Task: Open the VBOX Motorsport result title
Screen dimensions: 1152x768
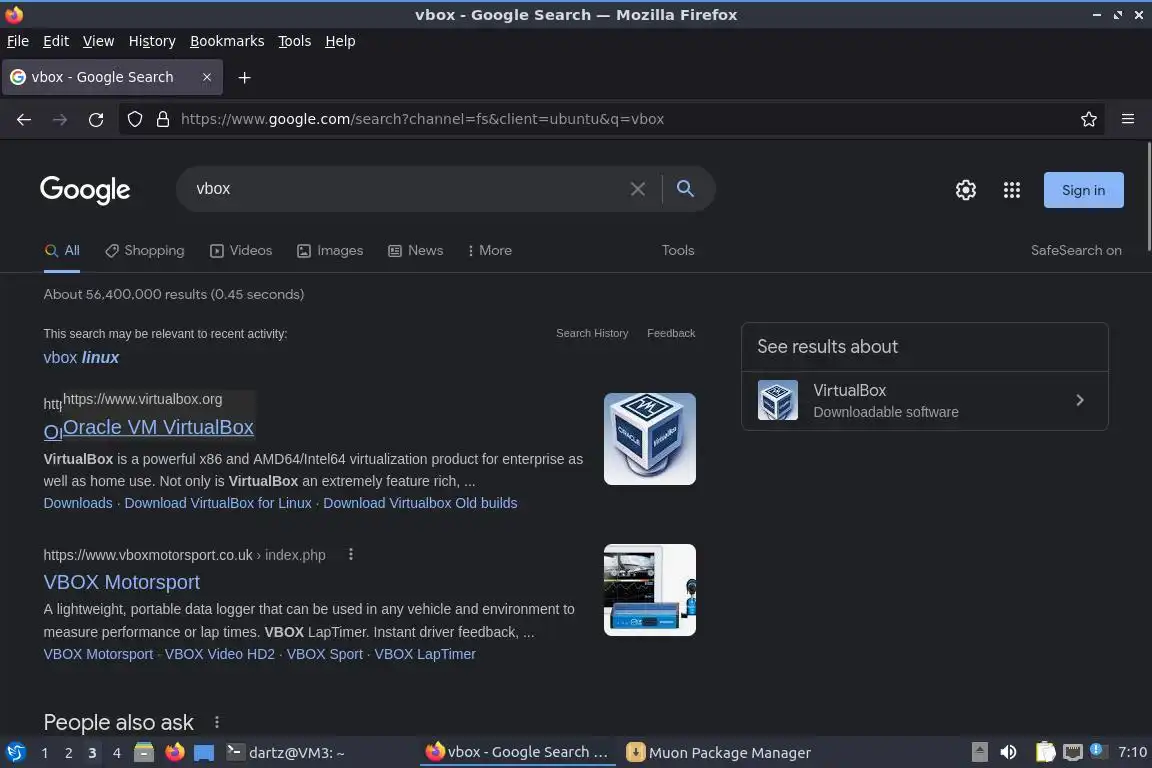Action: pos(121,582)
